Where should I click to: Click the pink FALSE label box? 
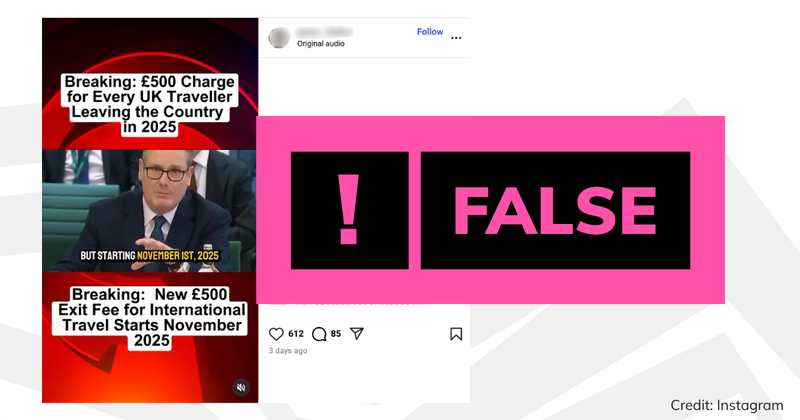555,210
